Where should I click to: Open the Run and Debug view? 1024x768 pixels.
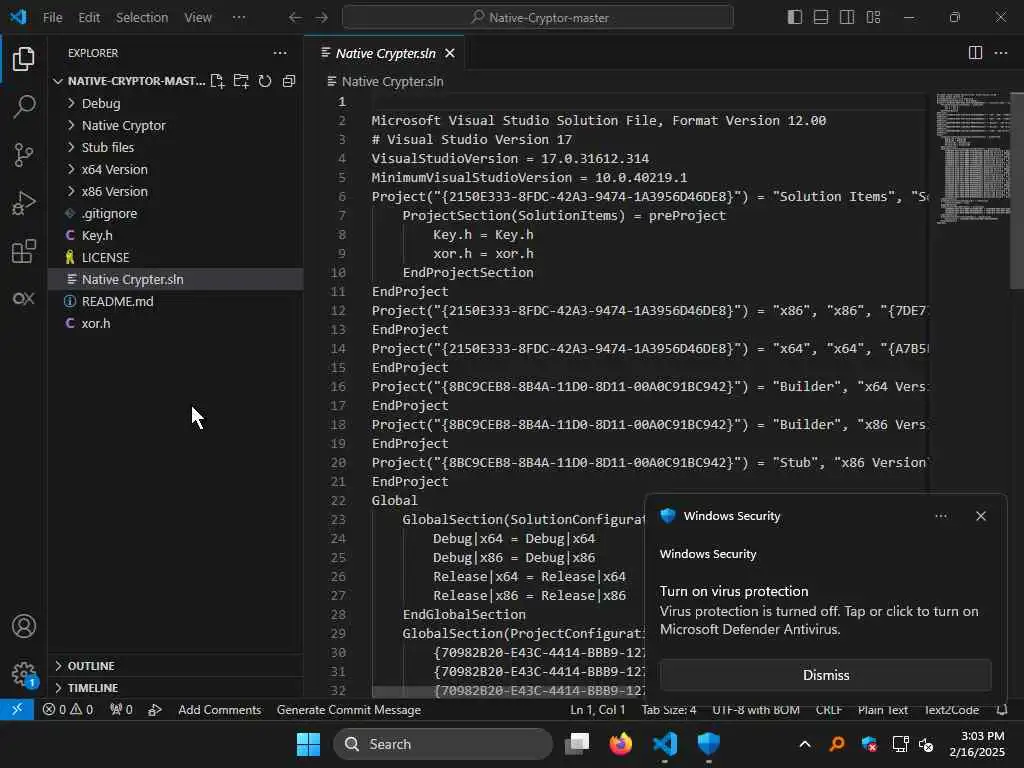click(24, 203)
